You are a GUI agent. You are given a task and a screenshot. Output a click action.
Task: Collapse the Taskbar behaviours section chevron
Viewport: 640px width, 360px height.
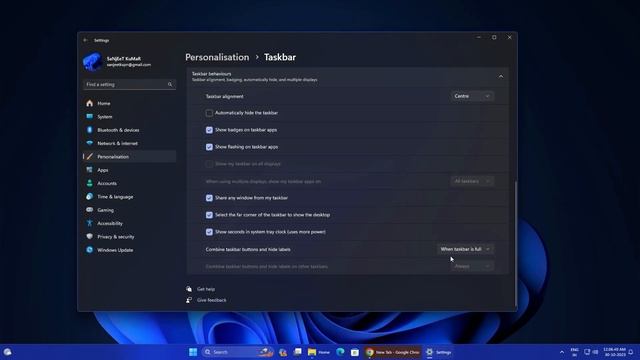[x=501, y=77]
